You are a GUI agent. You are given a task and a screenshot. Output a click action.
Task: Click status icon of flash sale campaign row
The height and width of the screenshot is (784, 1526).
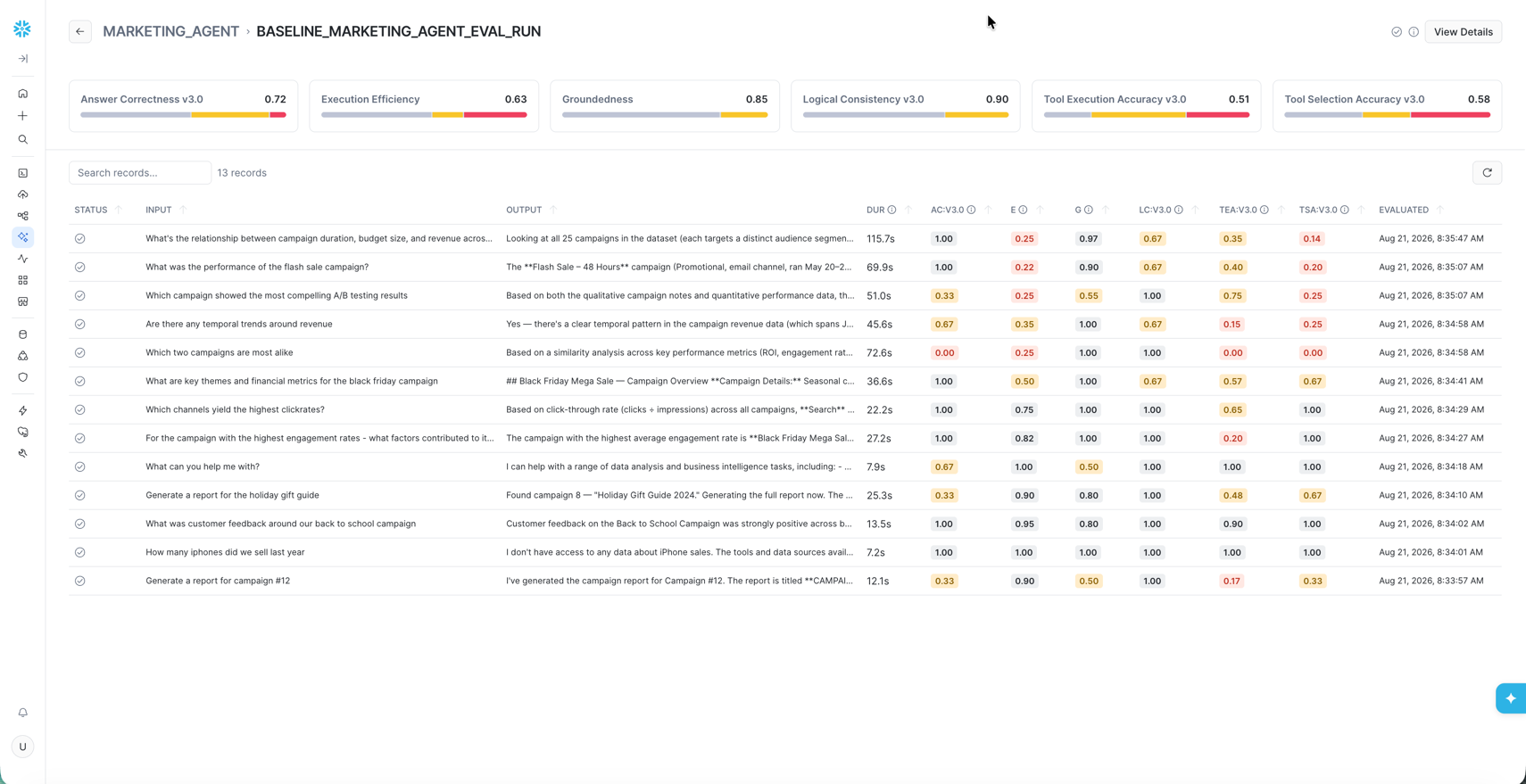point(80,268)
